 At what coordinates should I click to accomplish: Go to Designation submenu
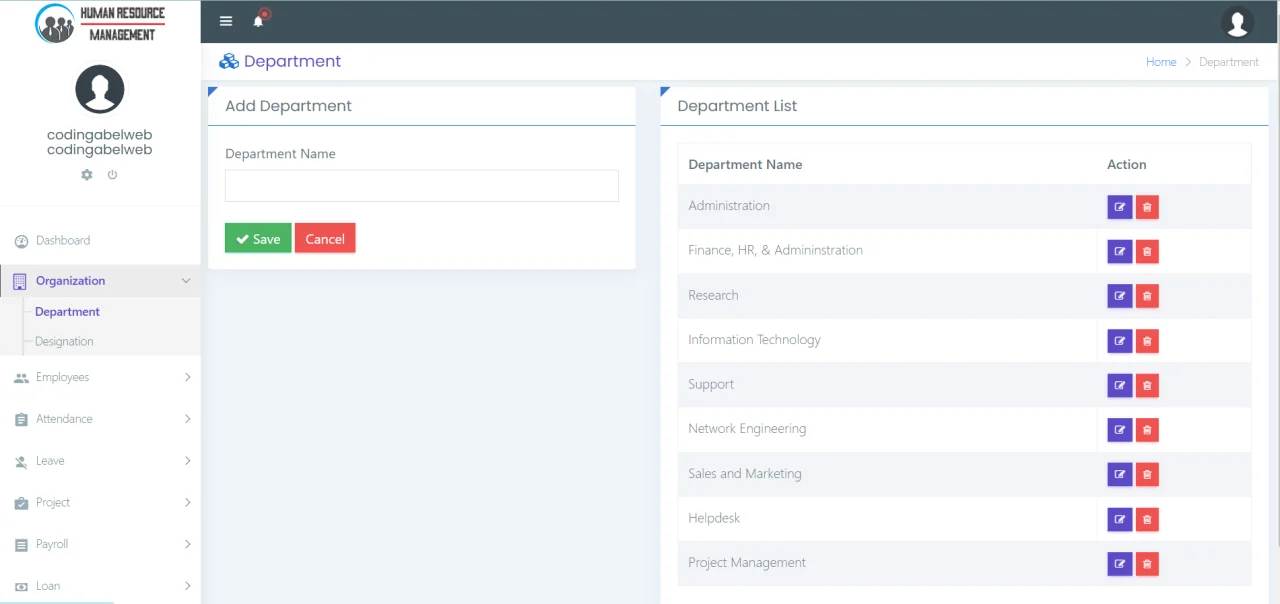[x=64, y=342]
